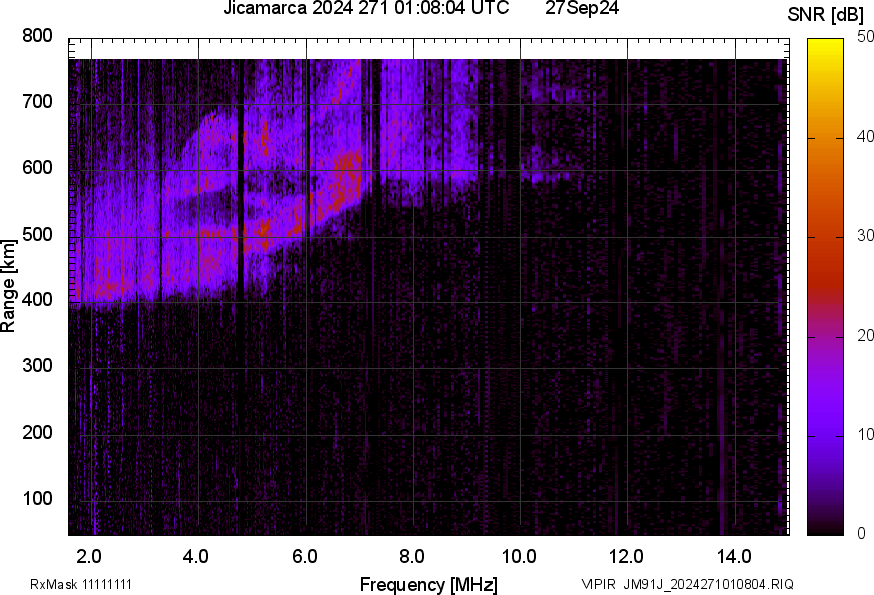Click range tick label '800'
The height and width of the screenshot is (595, 874).
pos(37,36)
